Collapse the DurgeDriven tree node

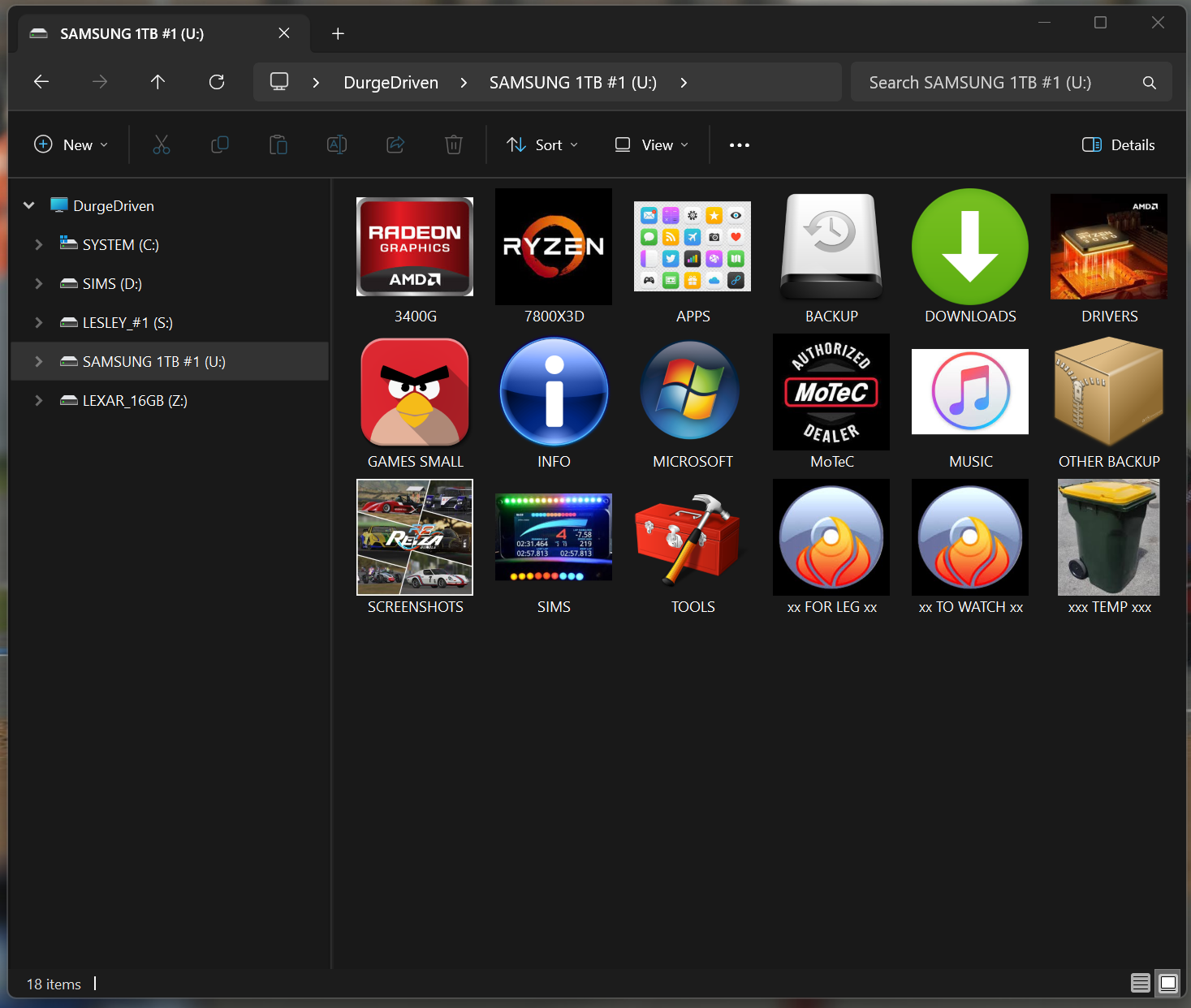pos(29,205)
